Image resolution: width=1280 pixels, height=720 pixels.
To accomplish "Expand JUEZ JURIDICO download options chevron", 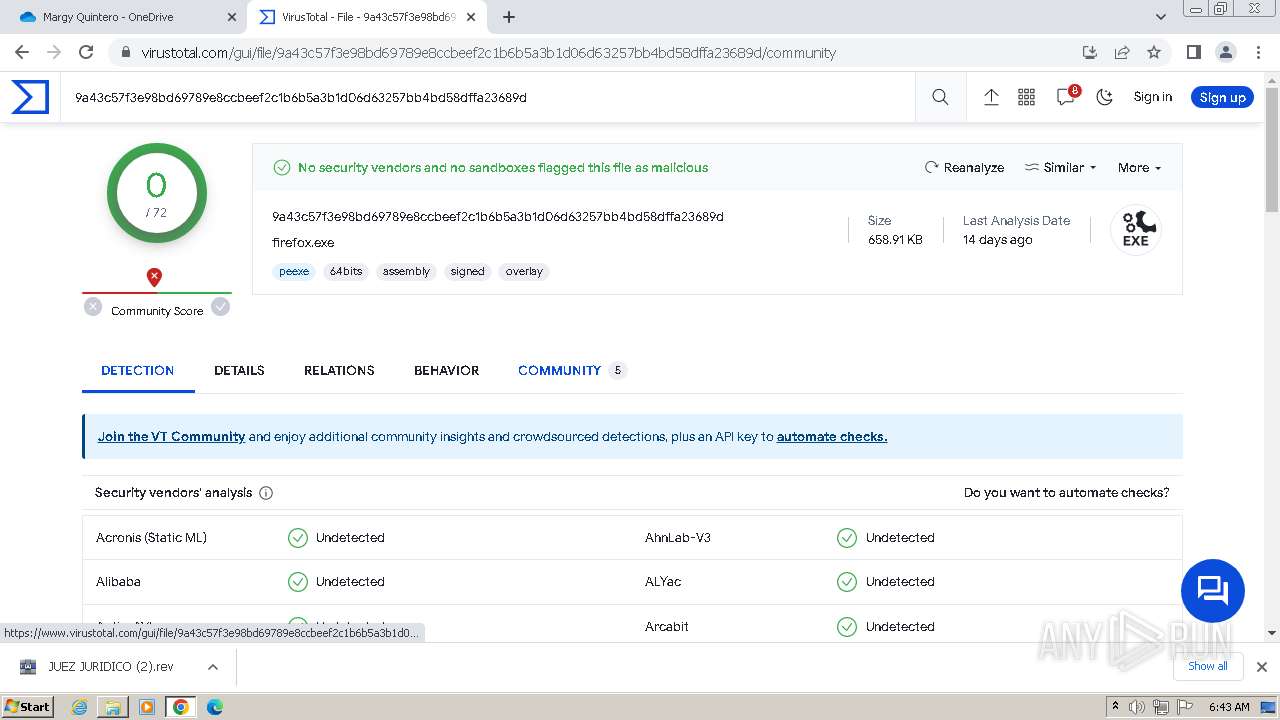I will [212, 667].
